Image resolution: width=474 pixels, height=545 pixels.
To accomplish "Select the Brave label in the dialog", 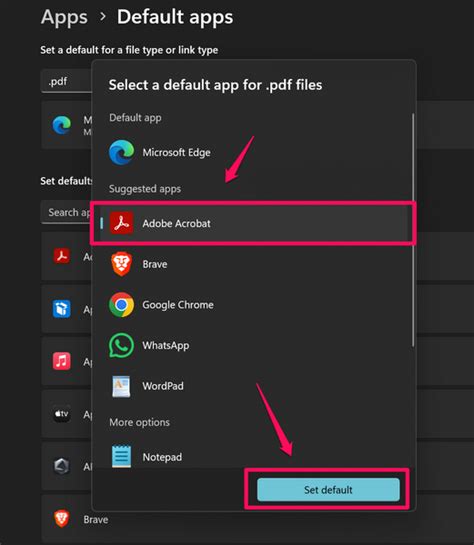I will pos(155,264).
